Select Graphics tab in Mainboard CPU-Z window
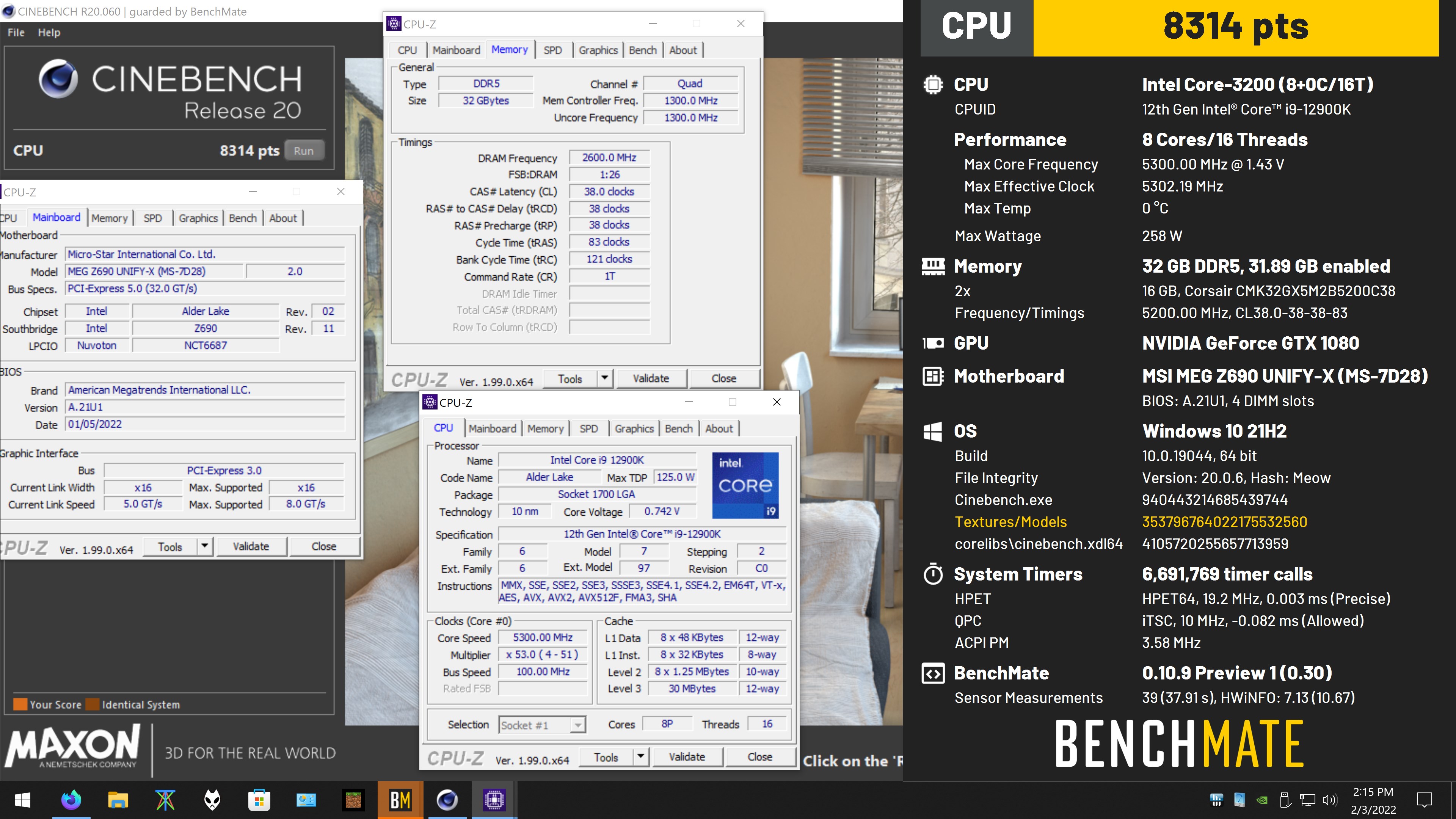The image size is (1456, 819). [x=198, y=218]
